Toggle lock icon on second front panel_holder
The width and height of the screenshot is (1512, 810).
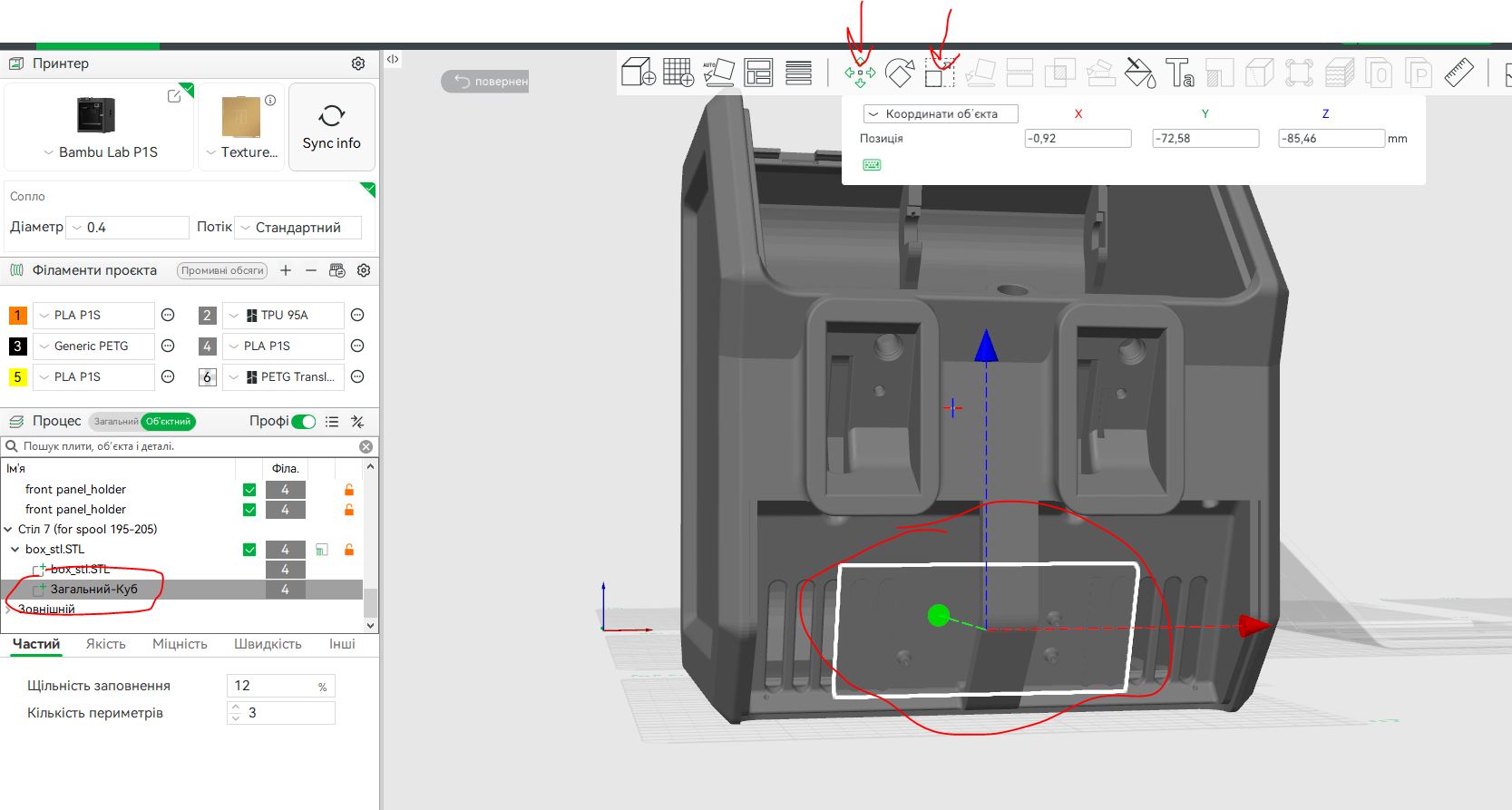tap(348, 510)
